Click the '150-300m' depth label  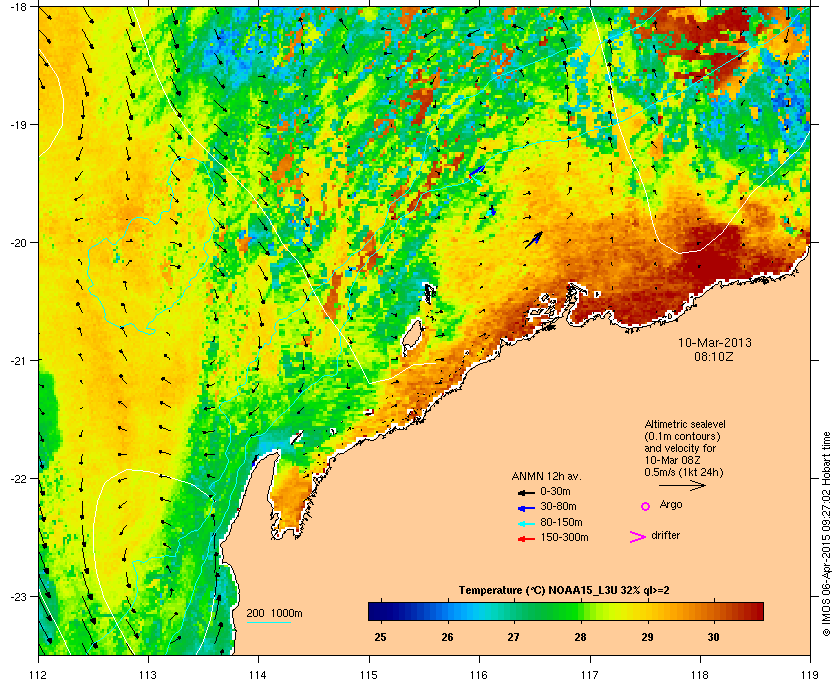pos(564,537)
